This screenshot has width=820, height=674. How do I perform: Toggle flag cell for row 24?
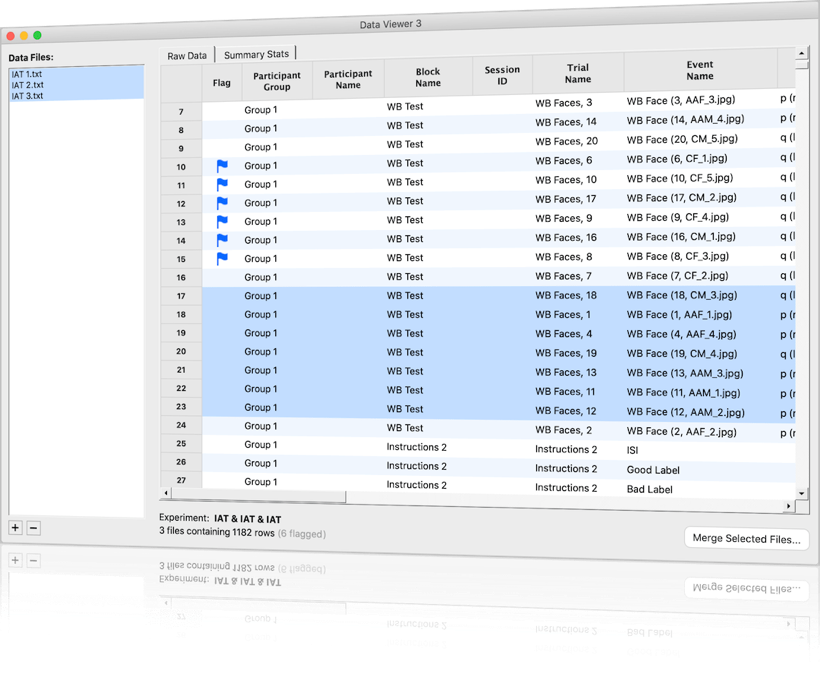[x=222, y=426]
